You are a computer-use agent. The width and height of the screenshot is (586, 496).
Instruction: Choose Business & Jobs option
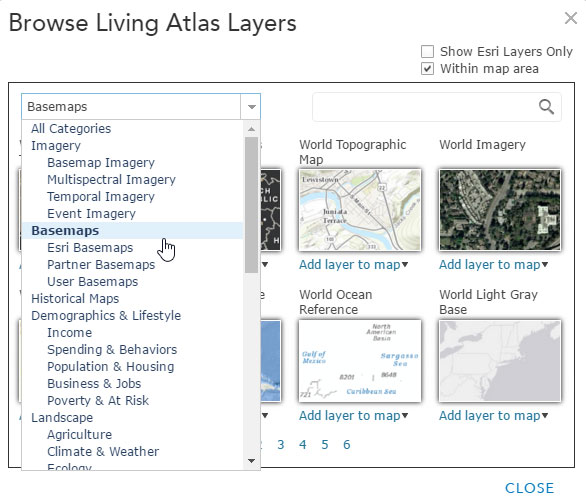pos(94,384)
